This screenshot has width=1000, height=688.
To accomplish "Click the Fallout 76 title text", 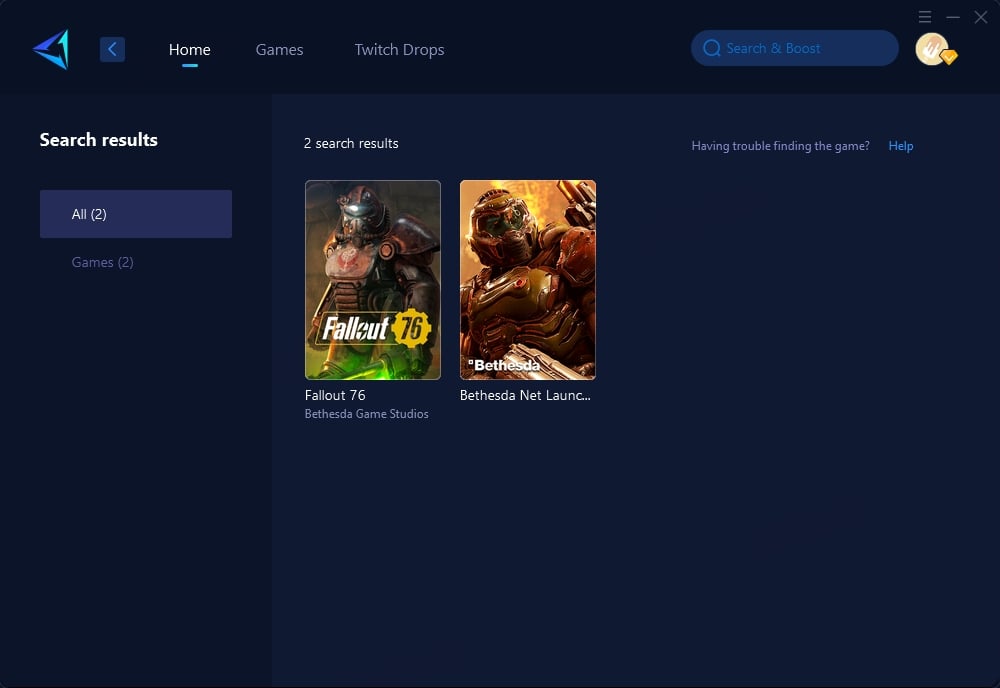I will pyautogui.click(x=335, y=395).
